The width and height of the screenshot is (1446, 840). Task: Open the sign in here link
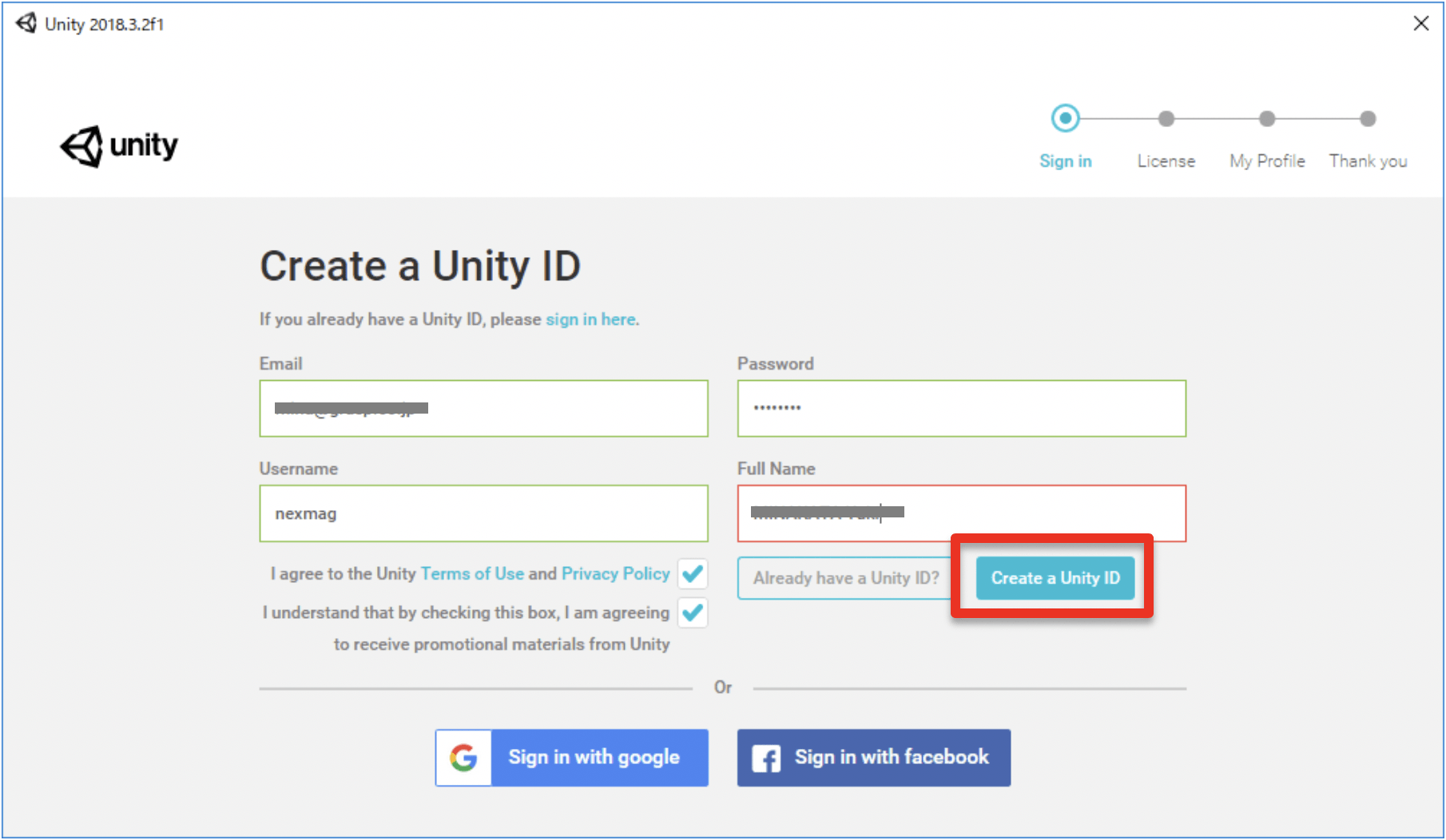click(x=591, y=319)
